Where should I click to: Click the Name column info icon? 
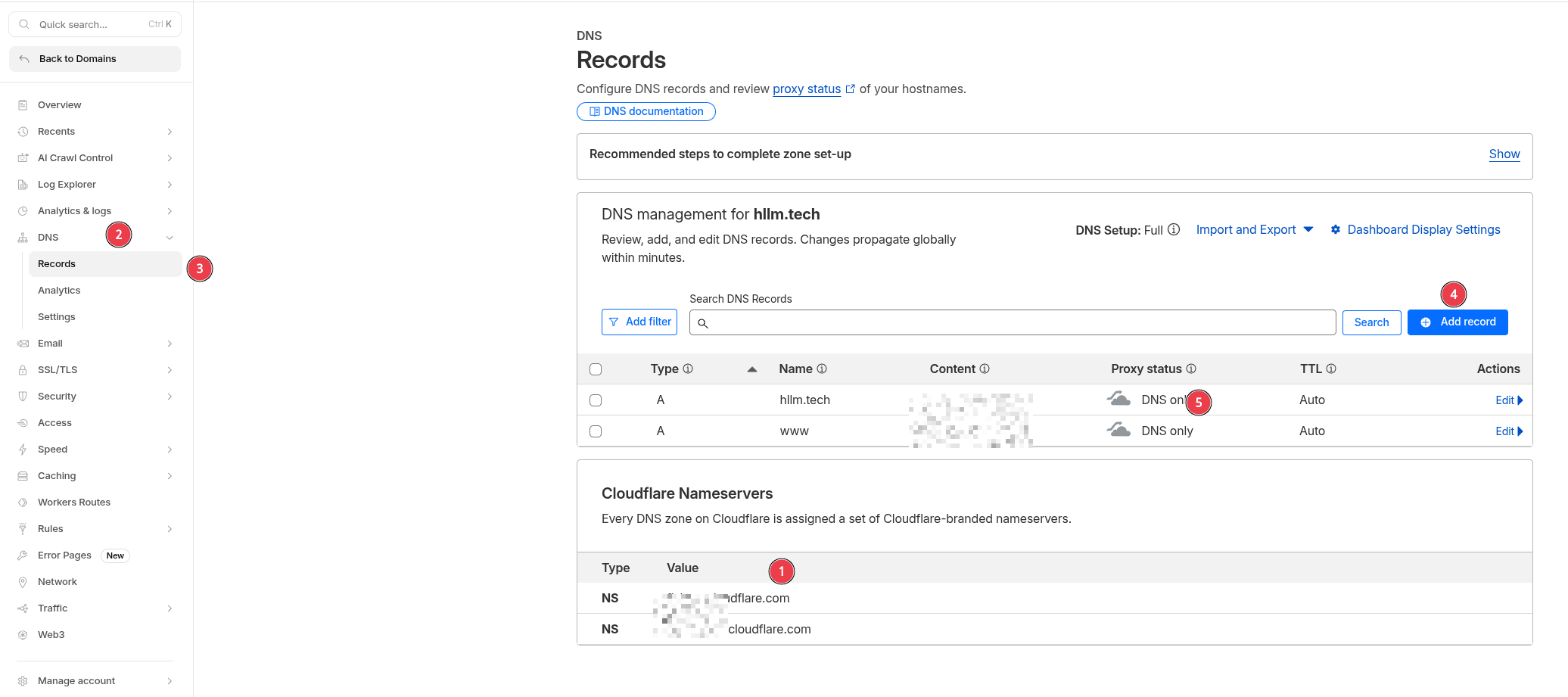[822, 369]
